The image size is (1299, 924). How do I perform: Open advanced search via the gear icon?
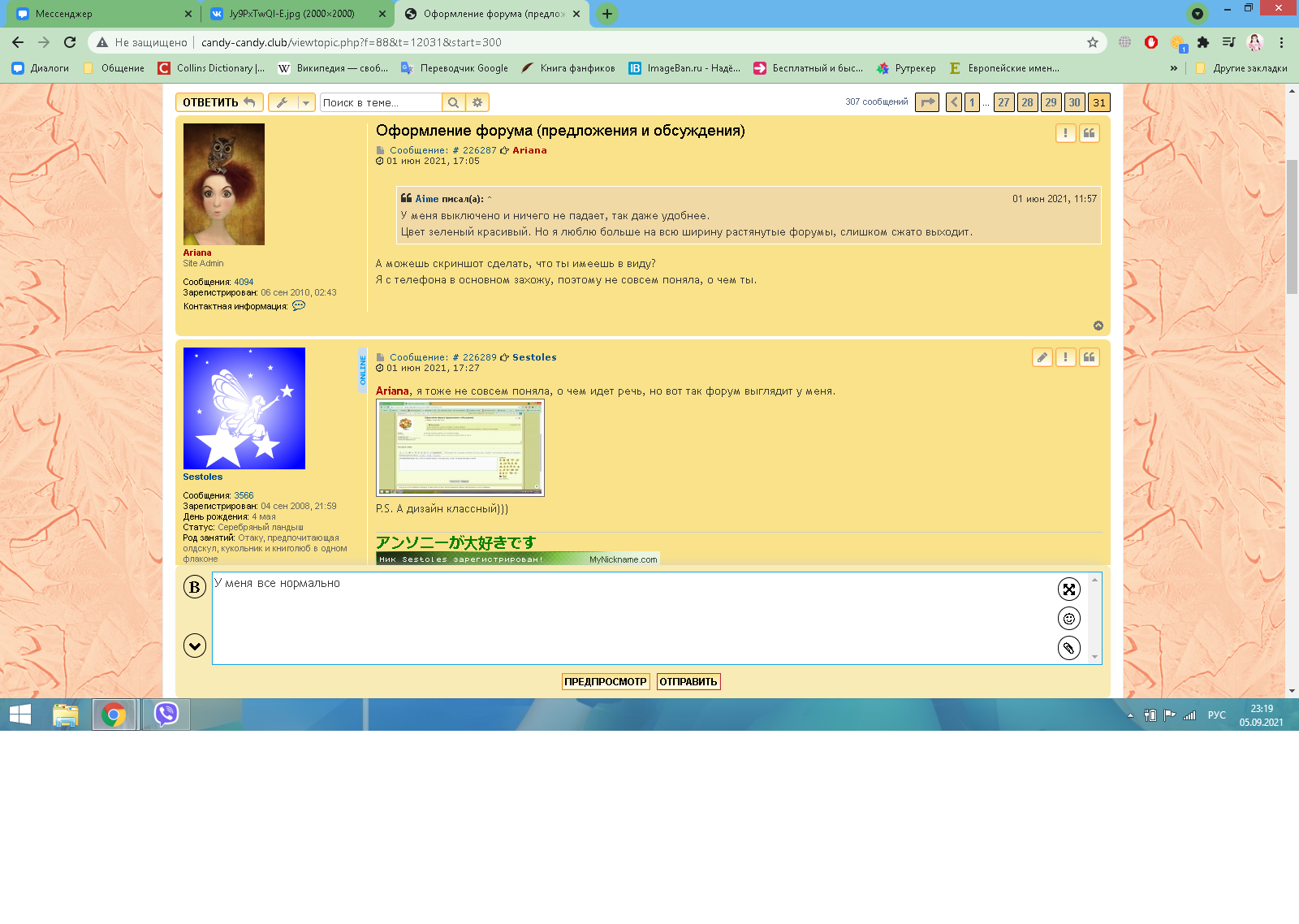[x=477, y=102]
